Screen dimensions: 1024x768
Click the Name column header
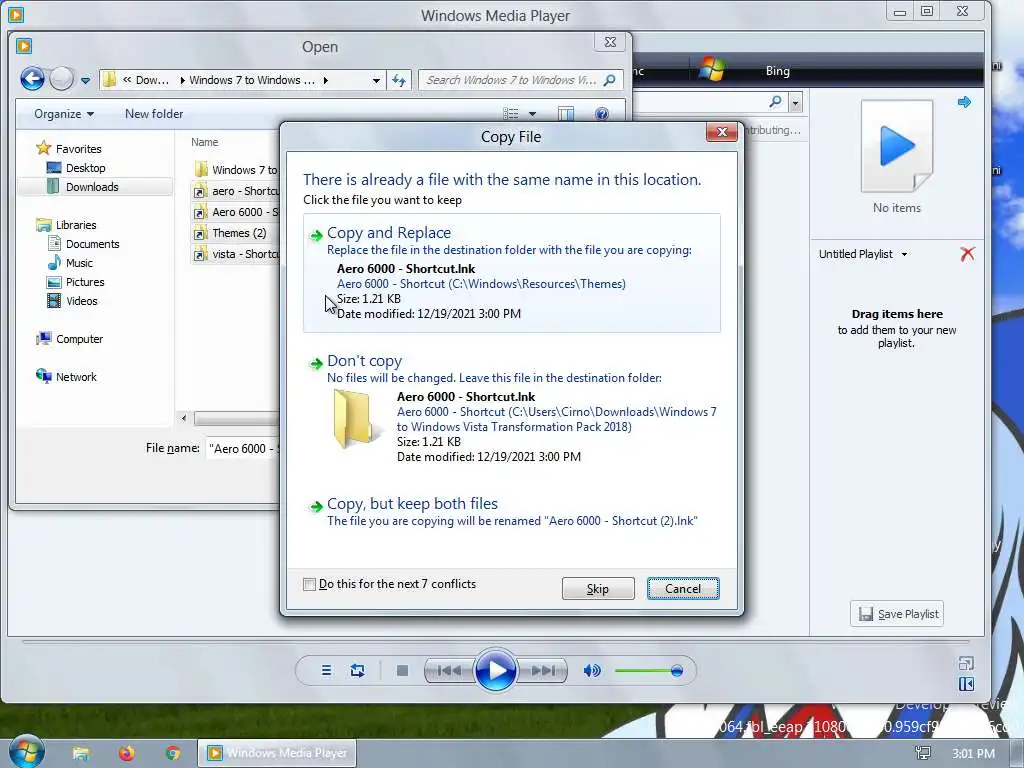coord(204,142)
